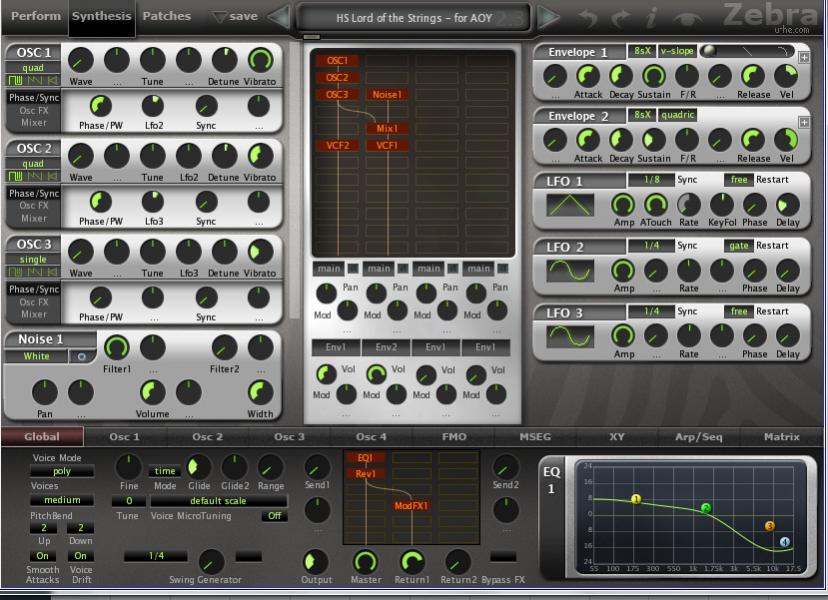This screenshot has width=828, height=600.
Task: Select OSC 1 Osc FX page
Action: 34,110
